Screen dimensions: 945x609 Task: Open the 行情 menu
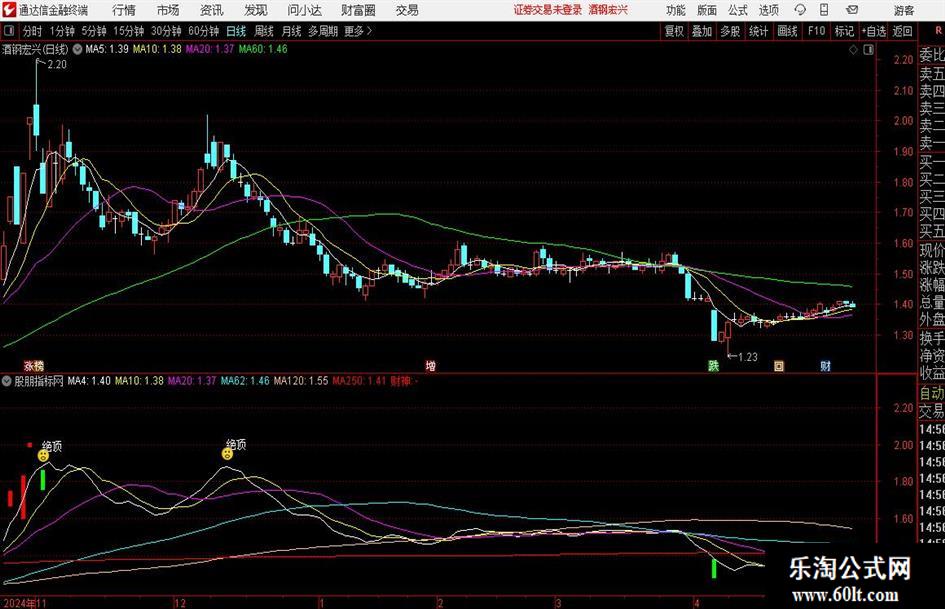click(x=124, y=10)
